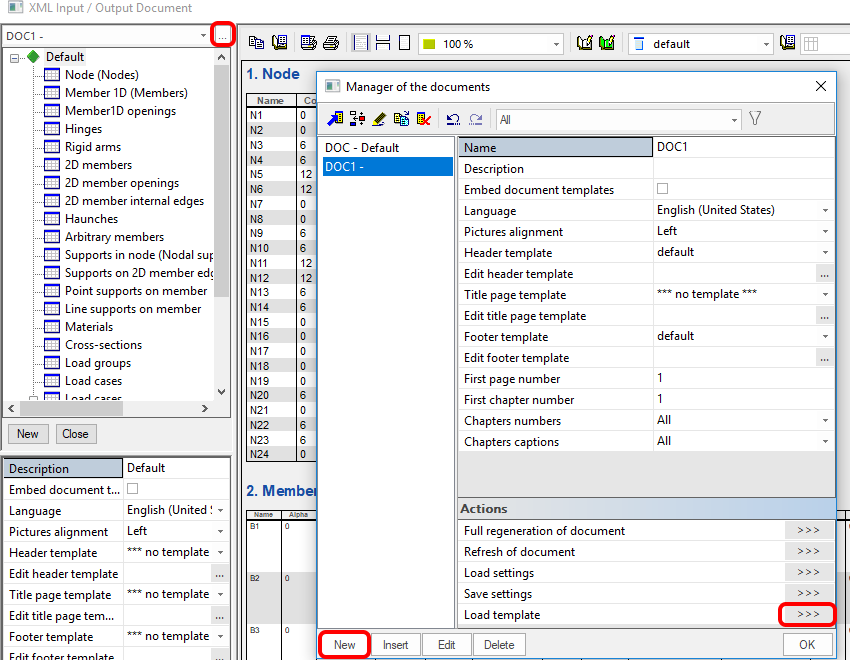
Task: Toggle the Embed document checkbox in left properties panel
Action: click(133, 489)
